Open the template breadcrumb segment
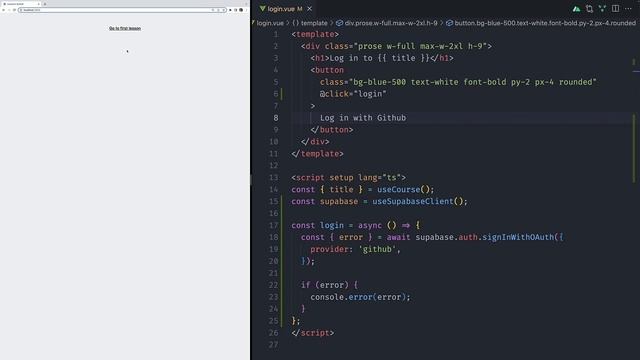Screen dimensions: 640x360 pos(310,23)
